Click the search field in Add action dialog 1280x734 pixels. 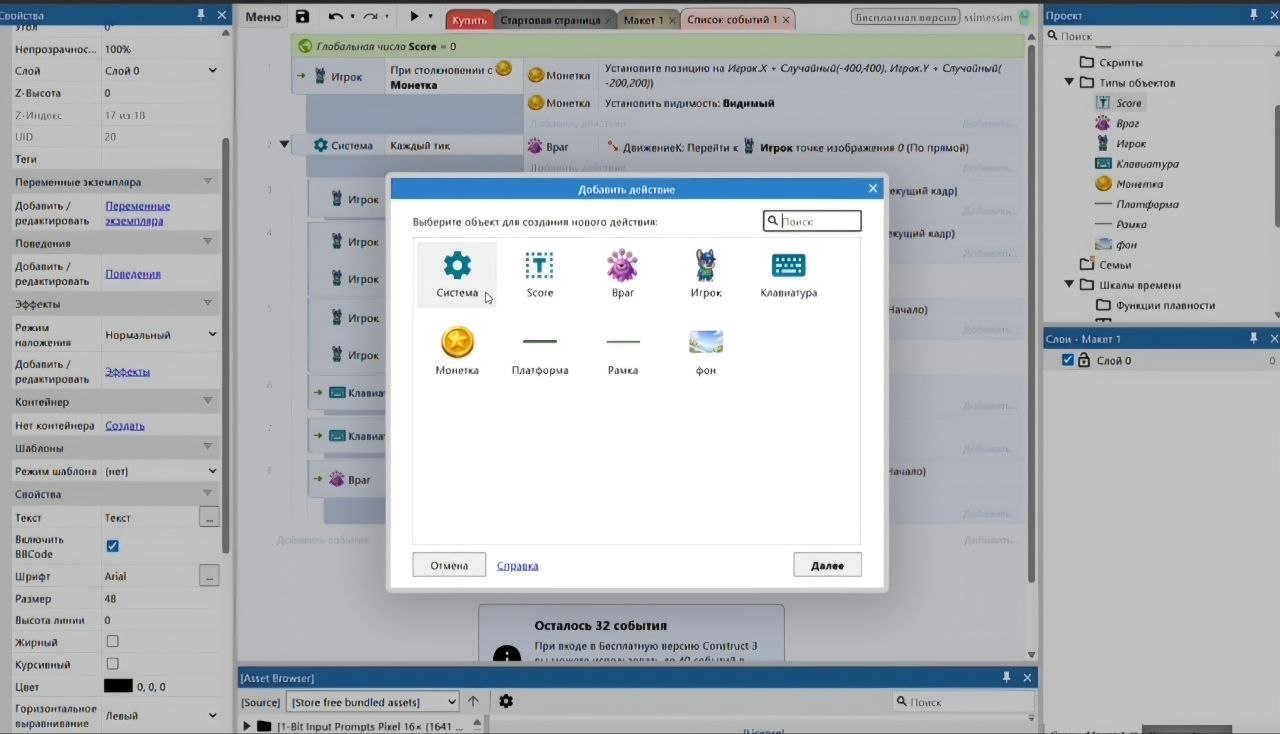point(812,221)
